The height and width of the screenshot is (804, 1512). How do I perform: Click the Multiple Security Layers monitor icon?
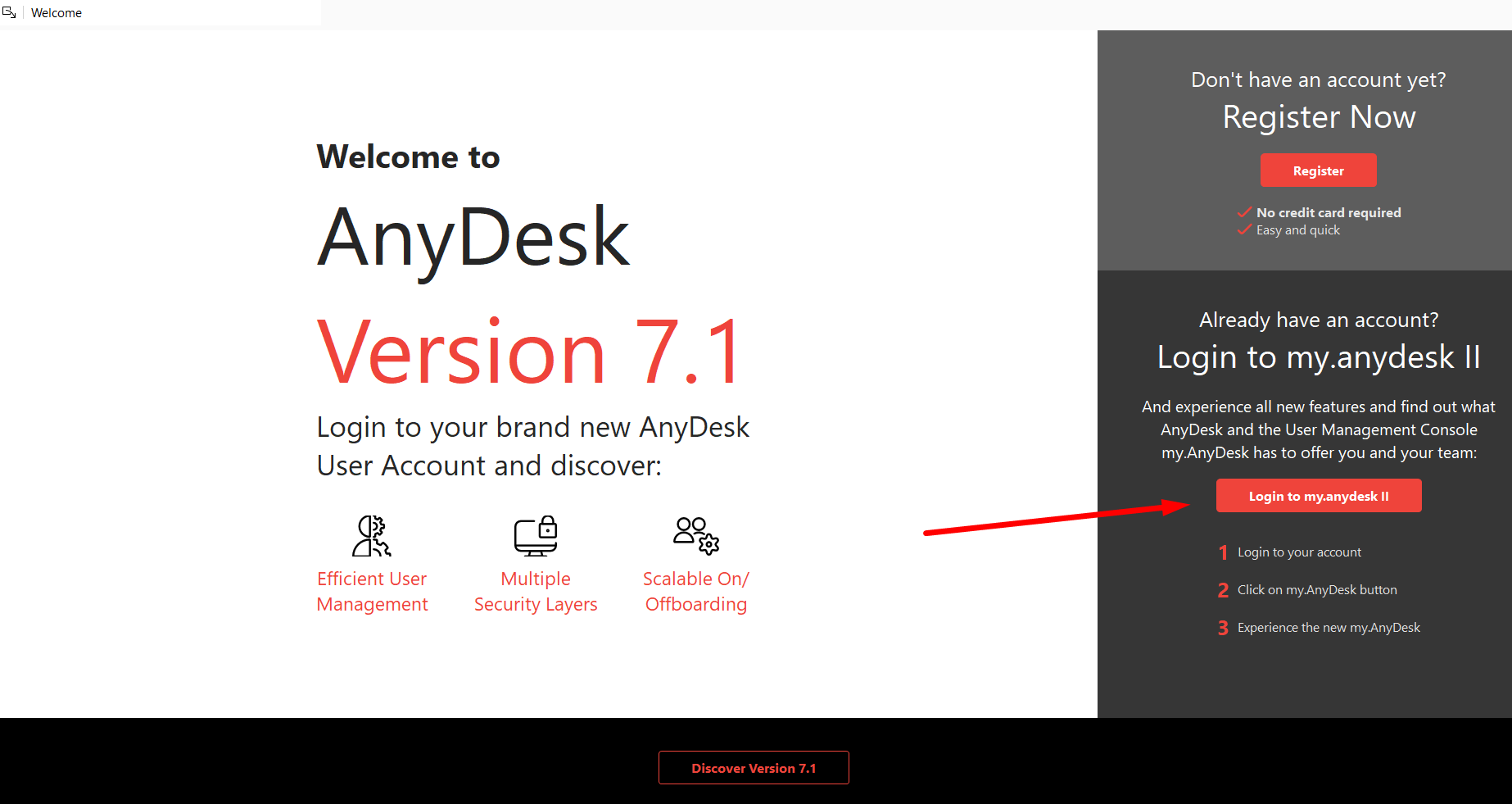[536, 536]
